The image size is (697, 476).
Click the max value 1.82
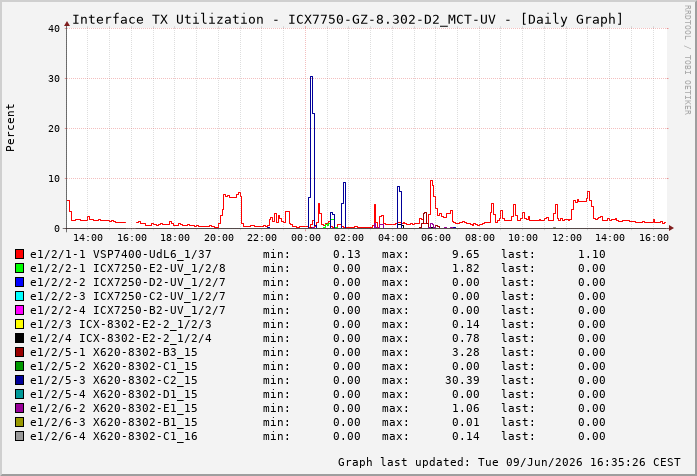click(466, 268)
